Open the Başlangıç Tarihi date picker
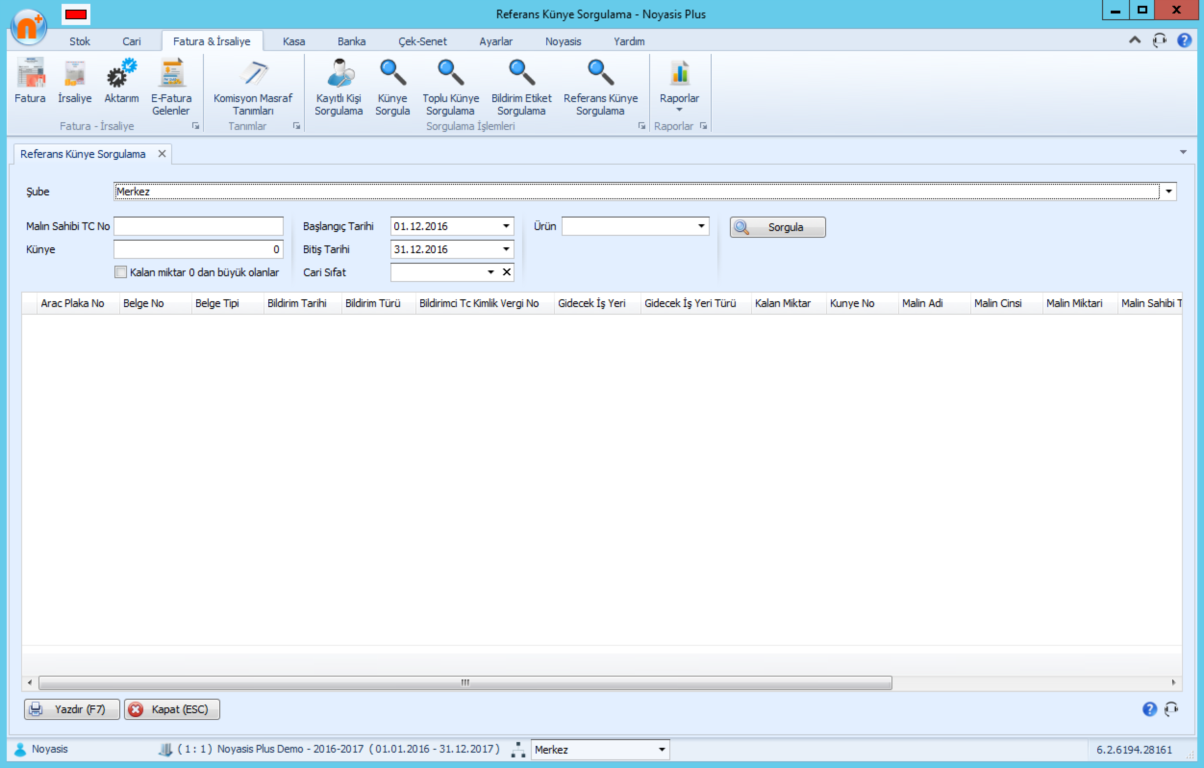 tap(506, 226)
